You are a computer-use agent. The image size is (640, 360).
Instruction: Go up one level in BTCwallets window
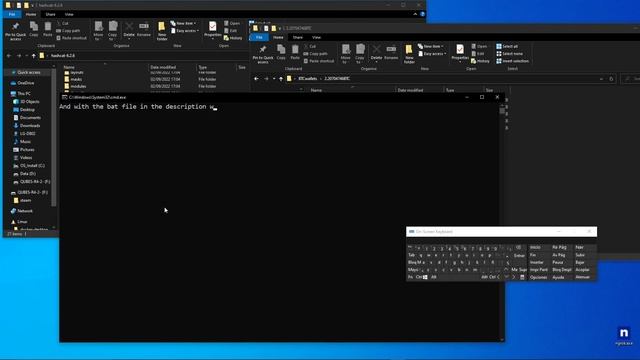[x=281, y=78]
